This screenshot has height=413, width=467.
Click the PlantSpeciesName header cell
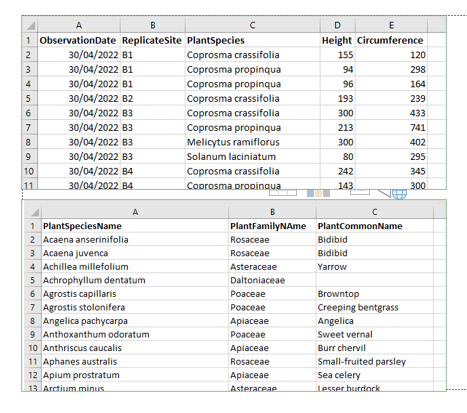pos(135,226)
